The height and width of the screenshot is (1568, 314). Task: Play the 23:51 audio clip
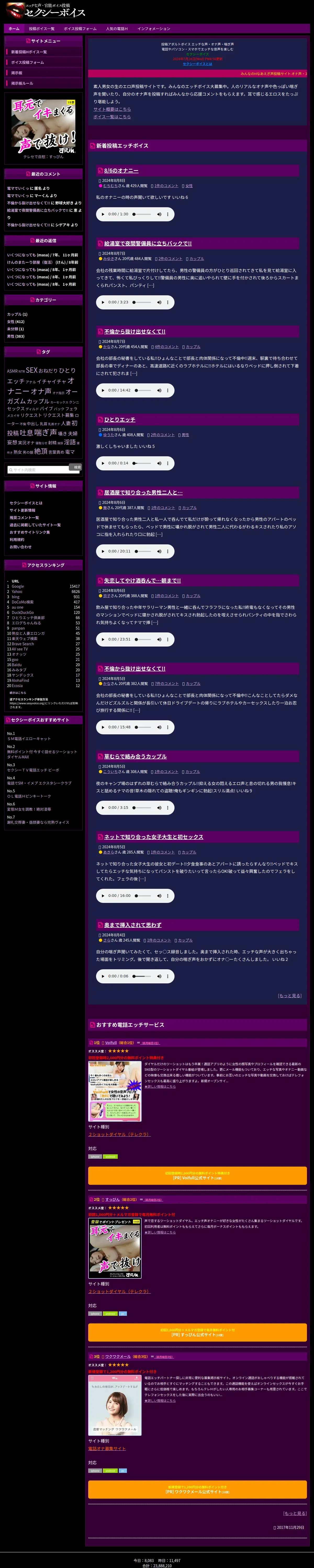pos(103,639)
